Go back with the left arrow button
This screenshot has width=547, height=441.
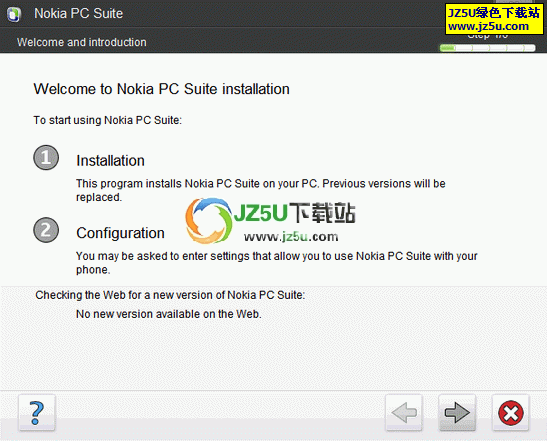pos(404,413)
